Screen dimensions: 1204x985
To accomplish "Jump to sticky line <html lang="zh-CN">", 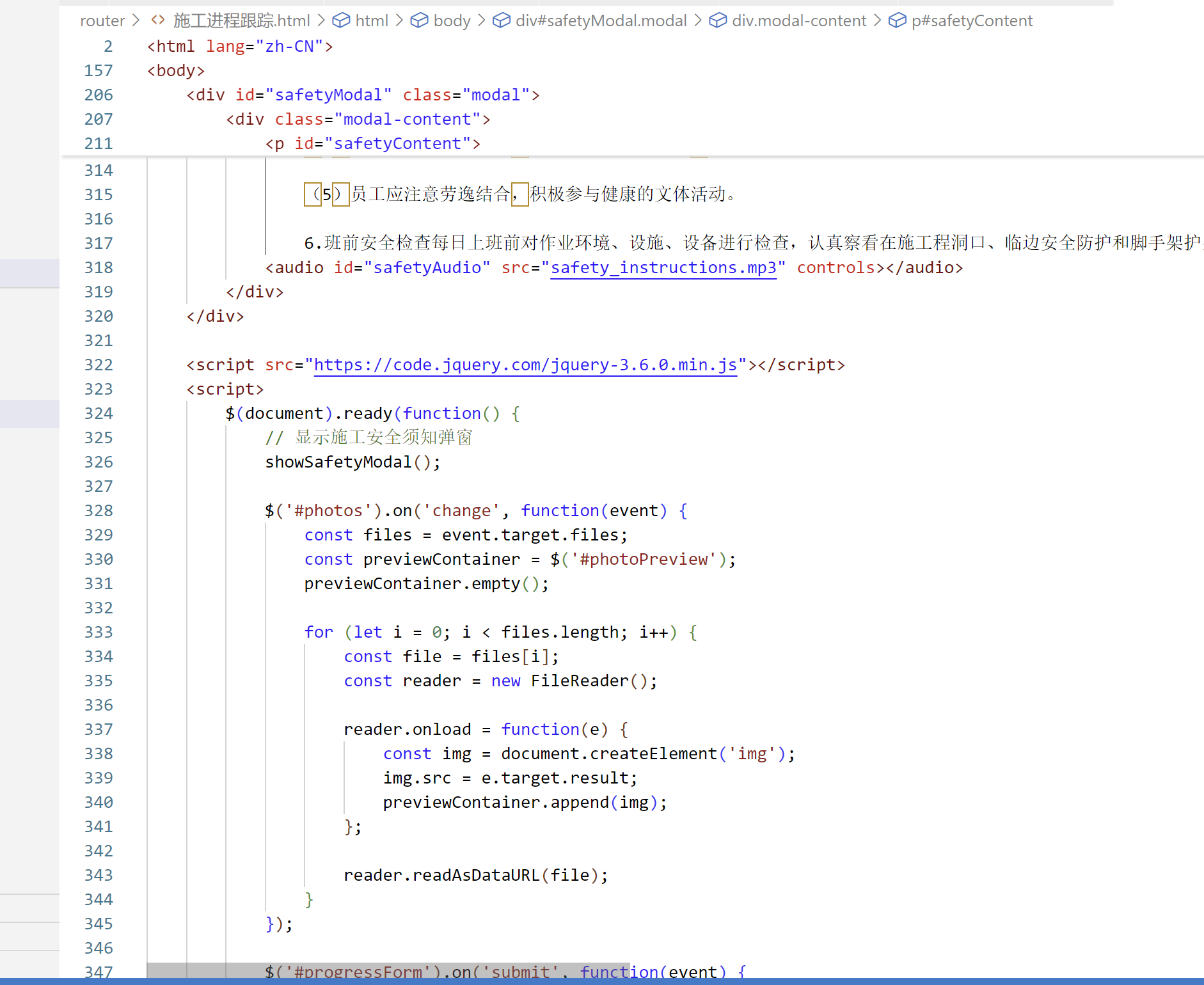I will pos(240,46).
